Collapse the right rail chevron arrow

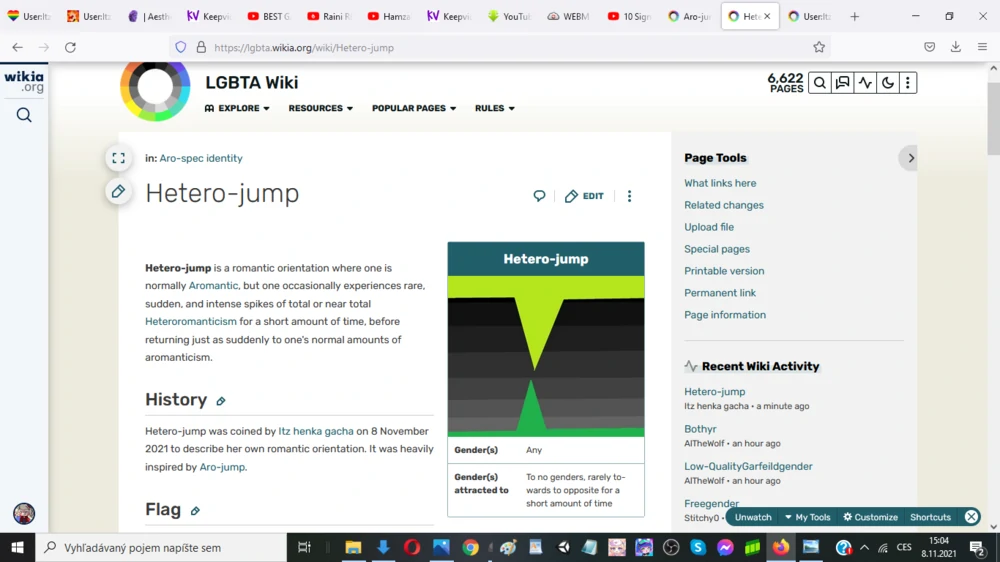pyautogui.click(x=911, y=158)
